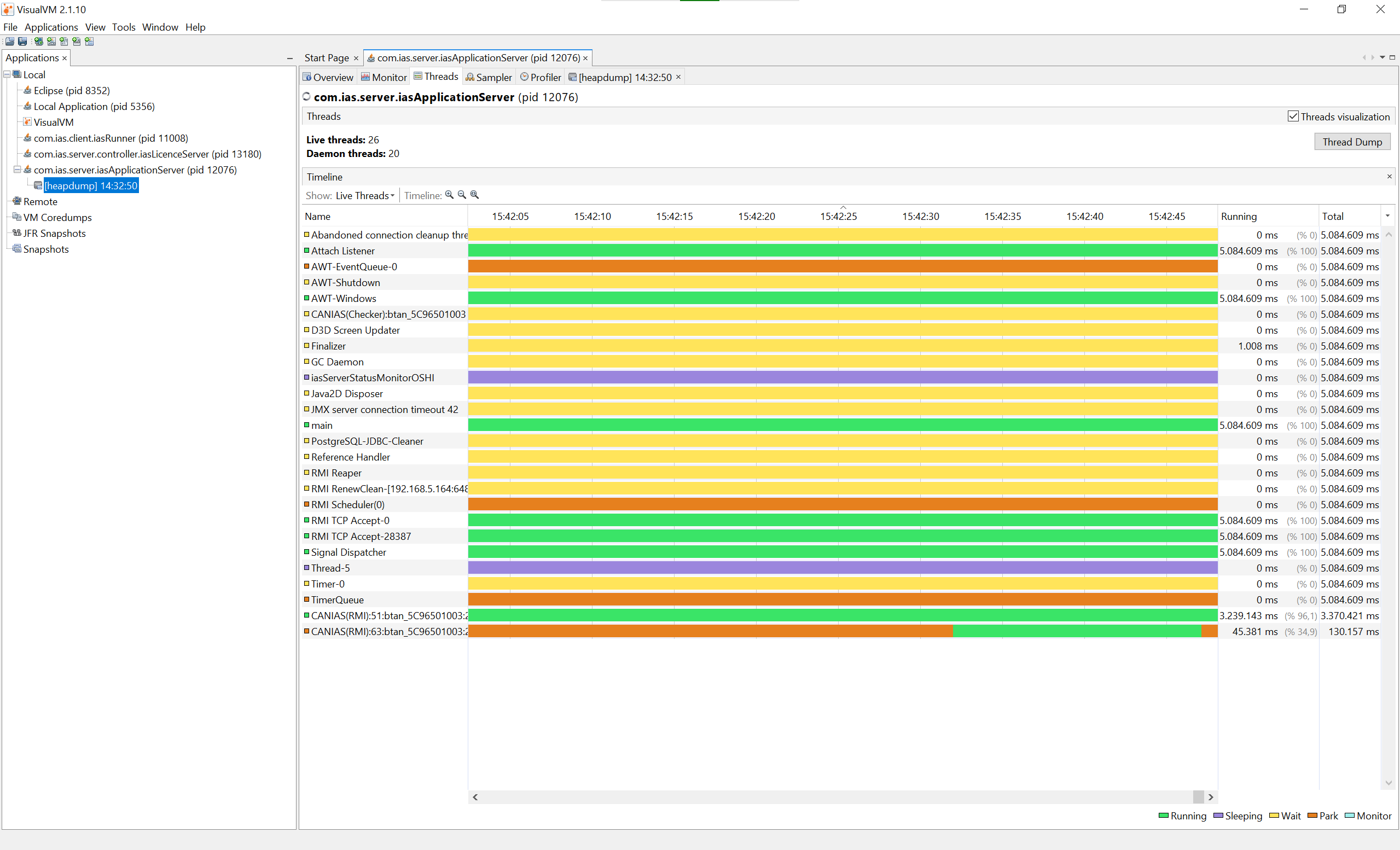Screen dimensions: 1400x850
Task: Switch to the Profiler tab
Action: pos(541,77)
